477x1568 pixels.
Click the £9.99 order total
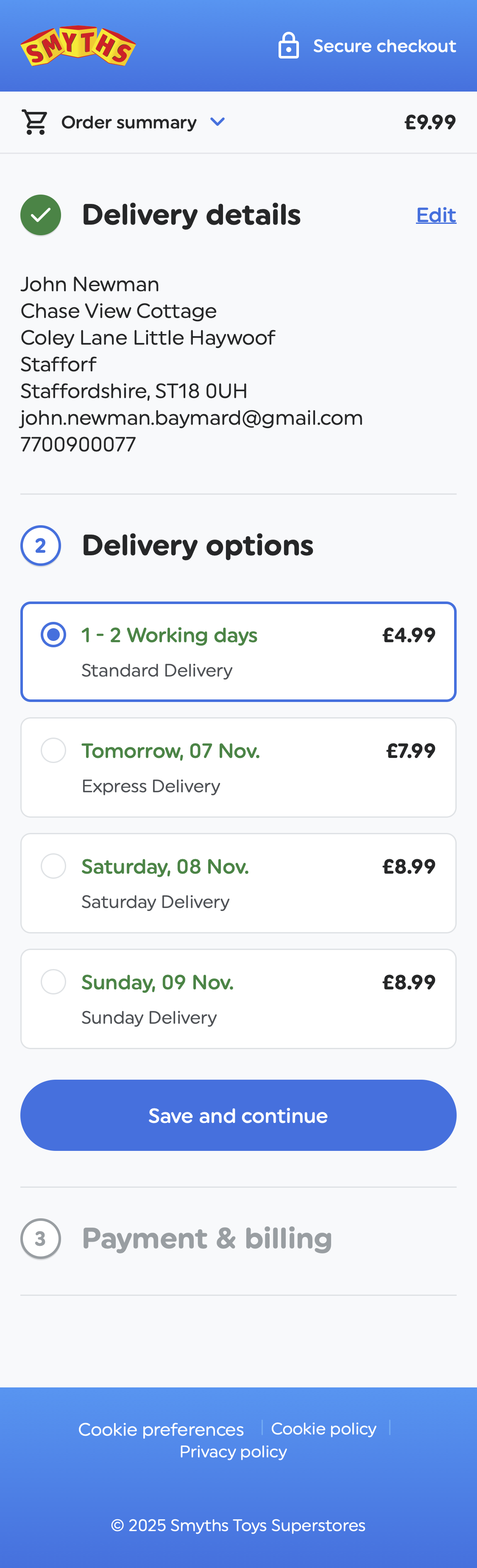[x=430, y=121]
